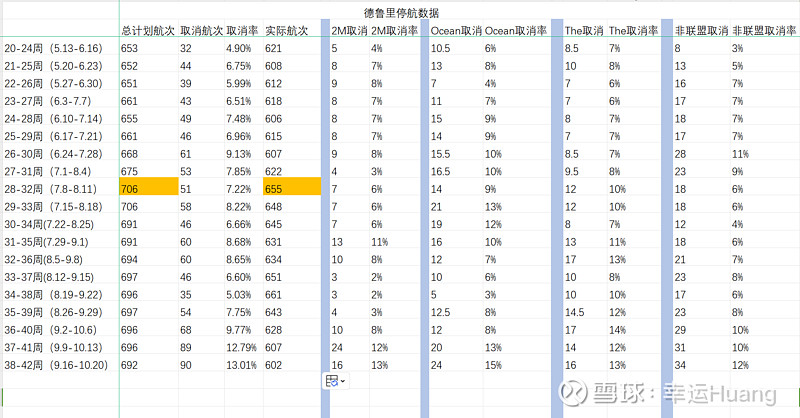This screenshot has height=418, width=800.
Task: Click the 总计划航次 column header
Action: pos(148,31)
